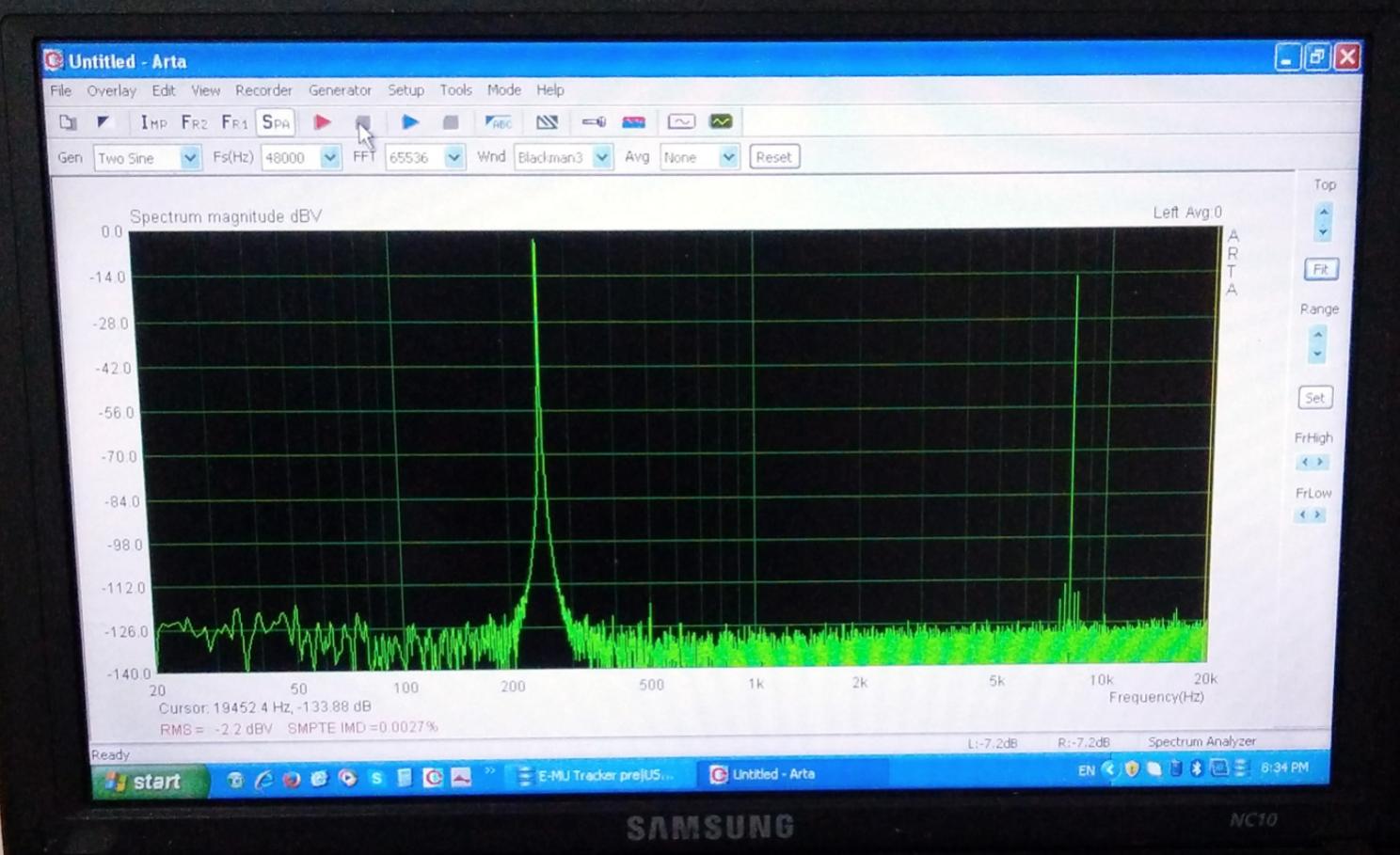The image size is (1400, 855).
Task: Open the Setup menu
Action: 406,90
